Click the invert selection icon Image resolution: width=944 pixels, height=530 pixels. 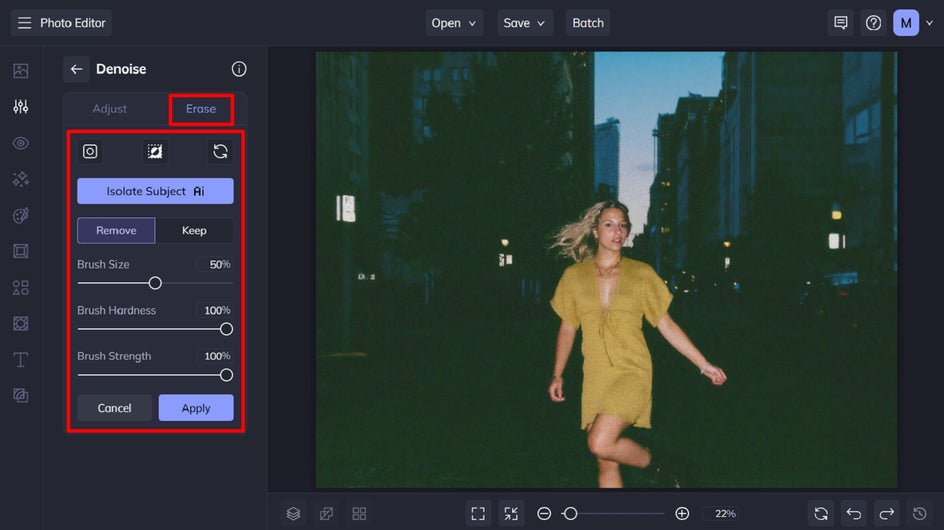coord(155,151)
